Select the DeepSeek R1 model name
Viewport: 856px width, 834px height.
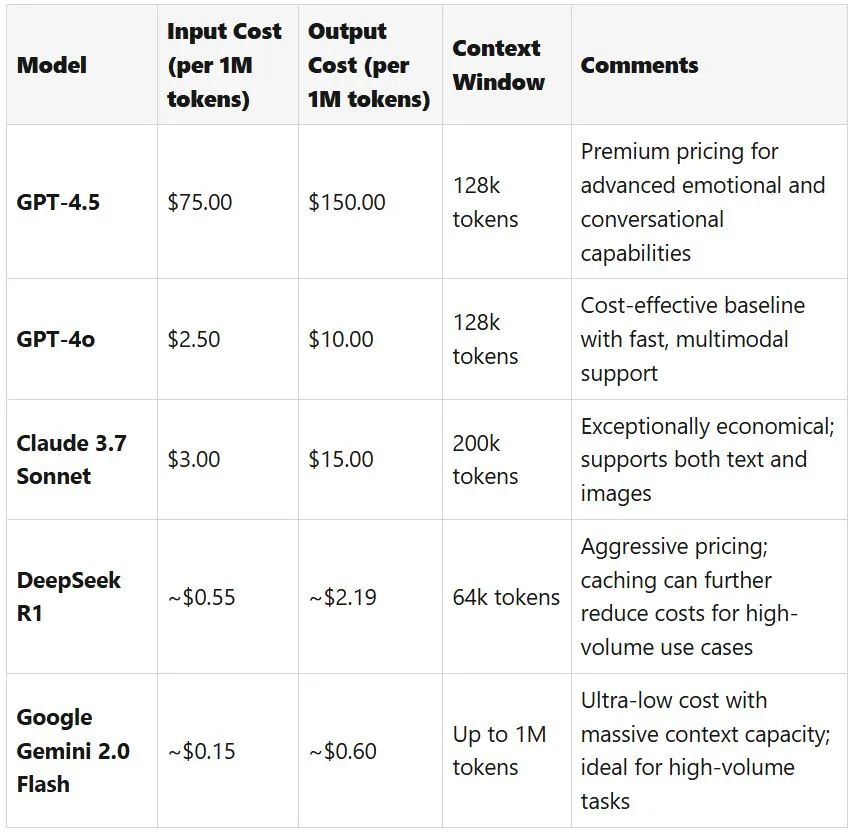tap(69, 597)
